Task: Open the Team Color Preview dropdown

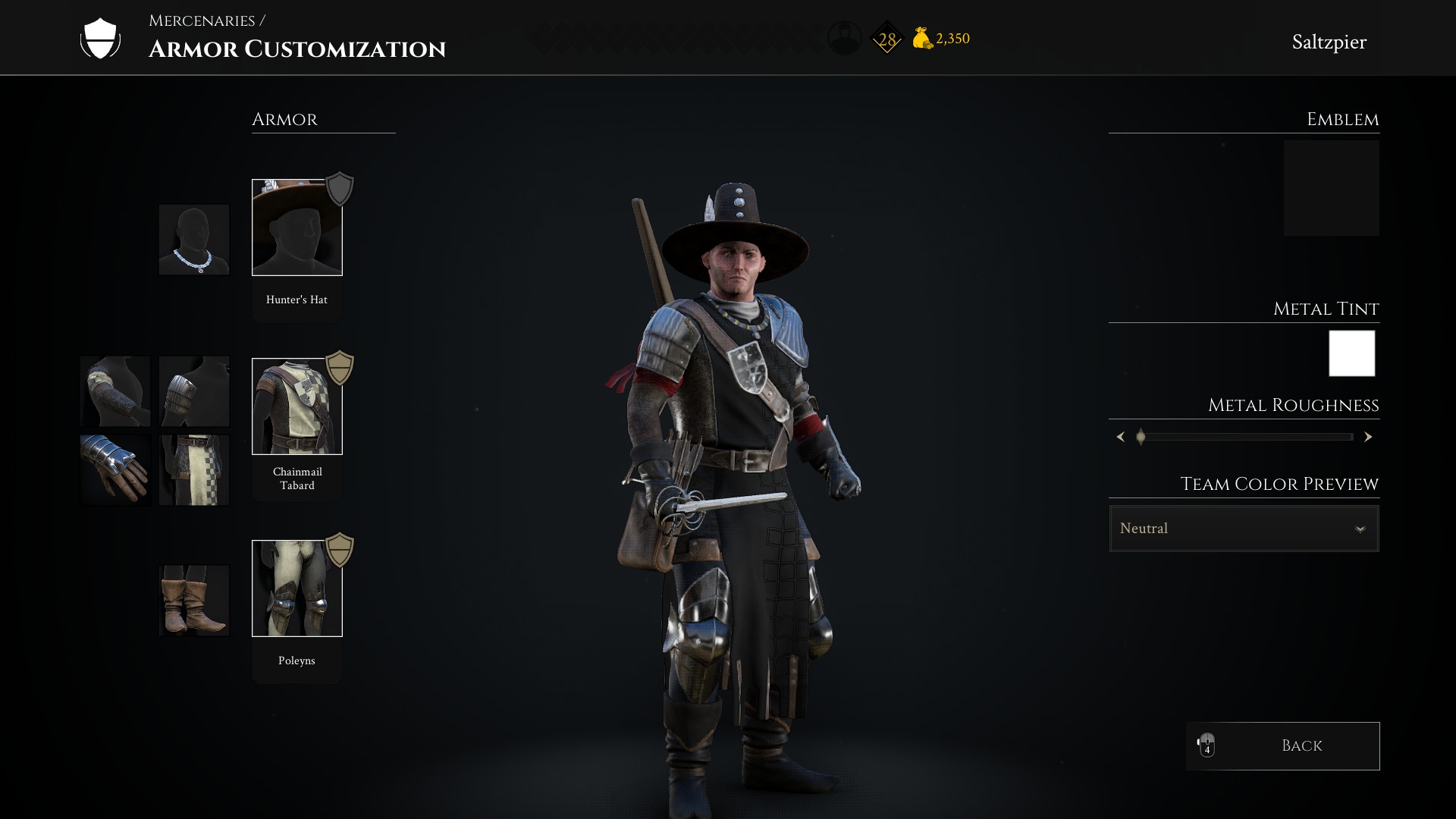Action: pos(1244,529)
